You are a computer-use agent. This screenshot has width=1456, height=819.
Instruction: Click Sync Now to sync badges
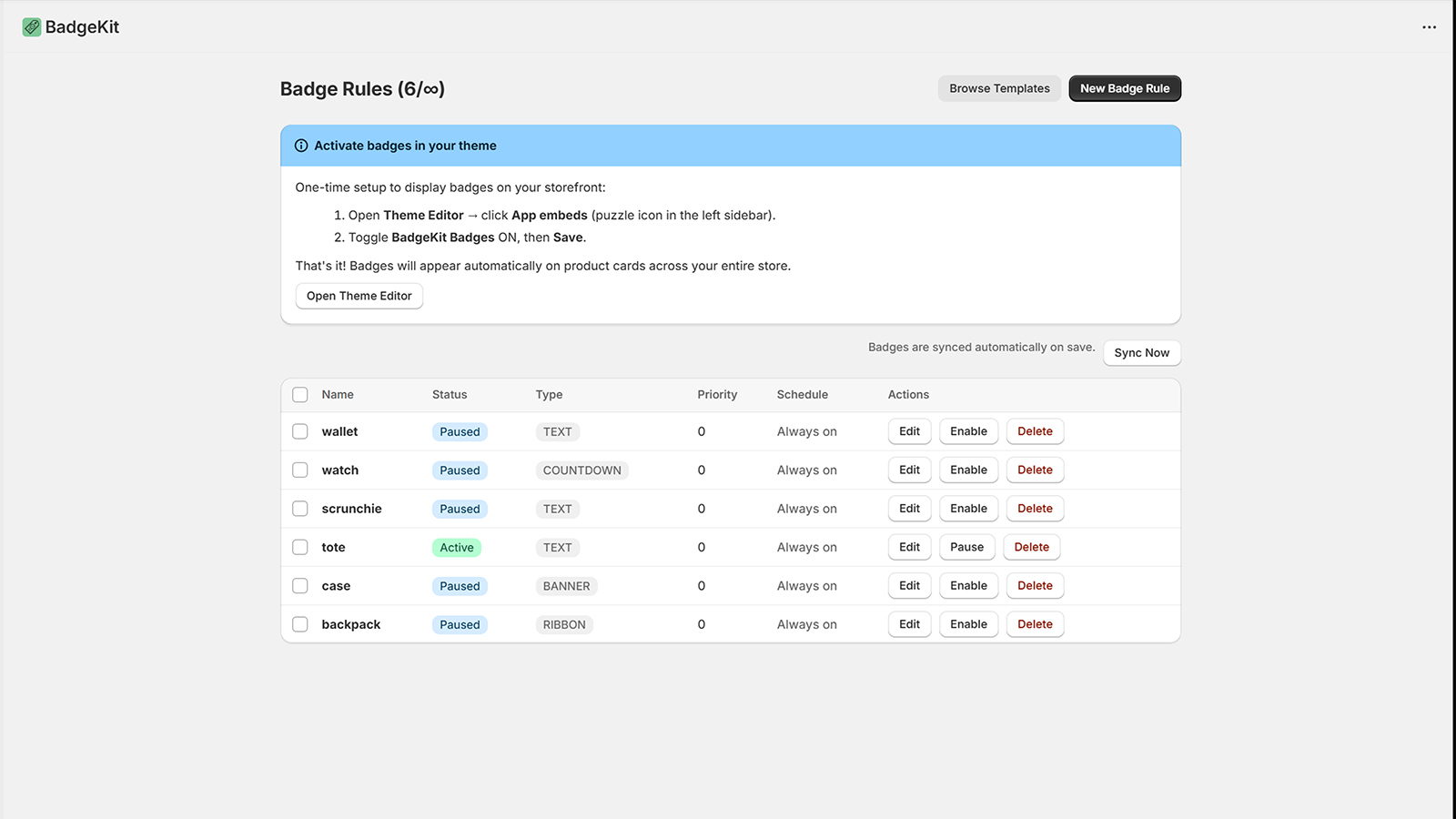1142,353
